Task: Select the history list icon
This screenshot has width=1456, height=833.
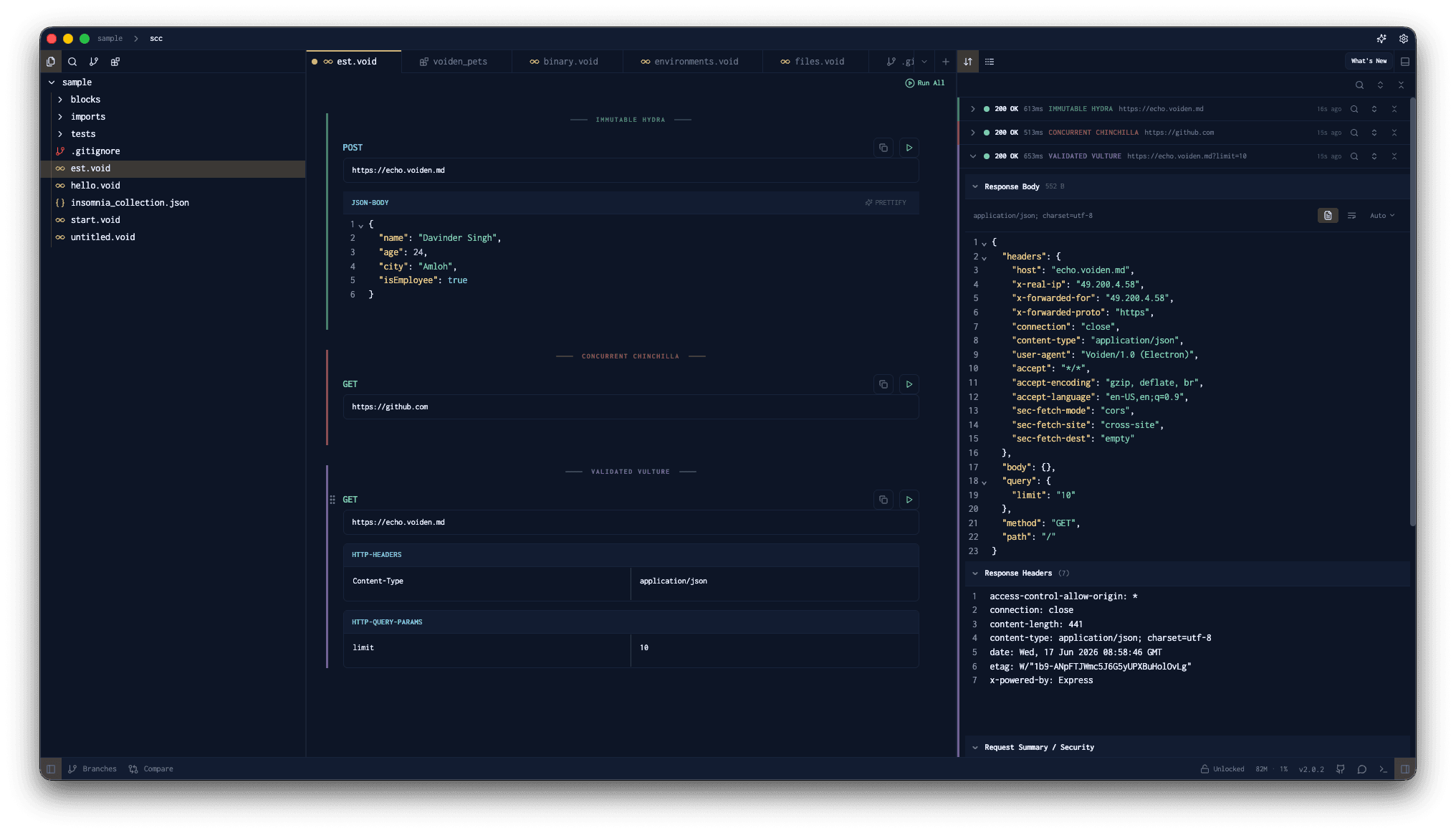Action: coord(990,62)
